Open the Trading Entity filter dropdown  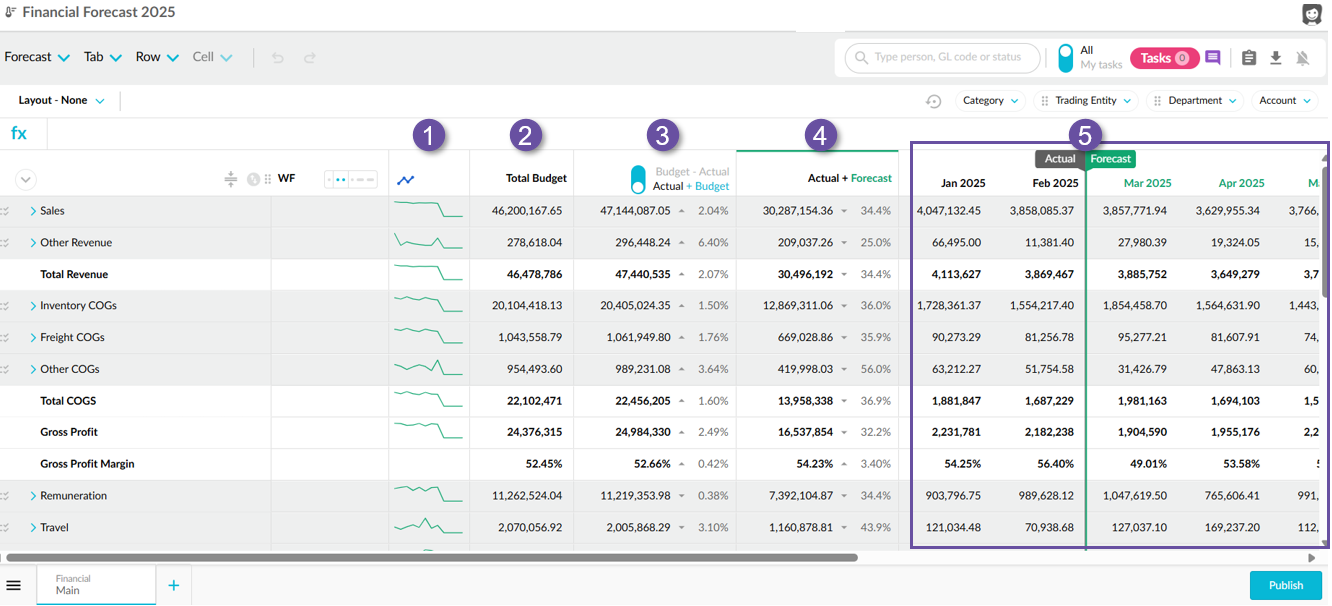(x=1087, y=101)
